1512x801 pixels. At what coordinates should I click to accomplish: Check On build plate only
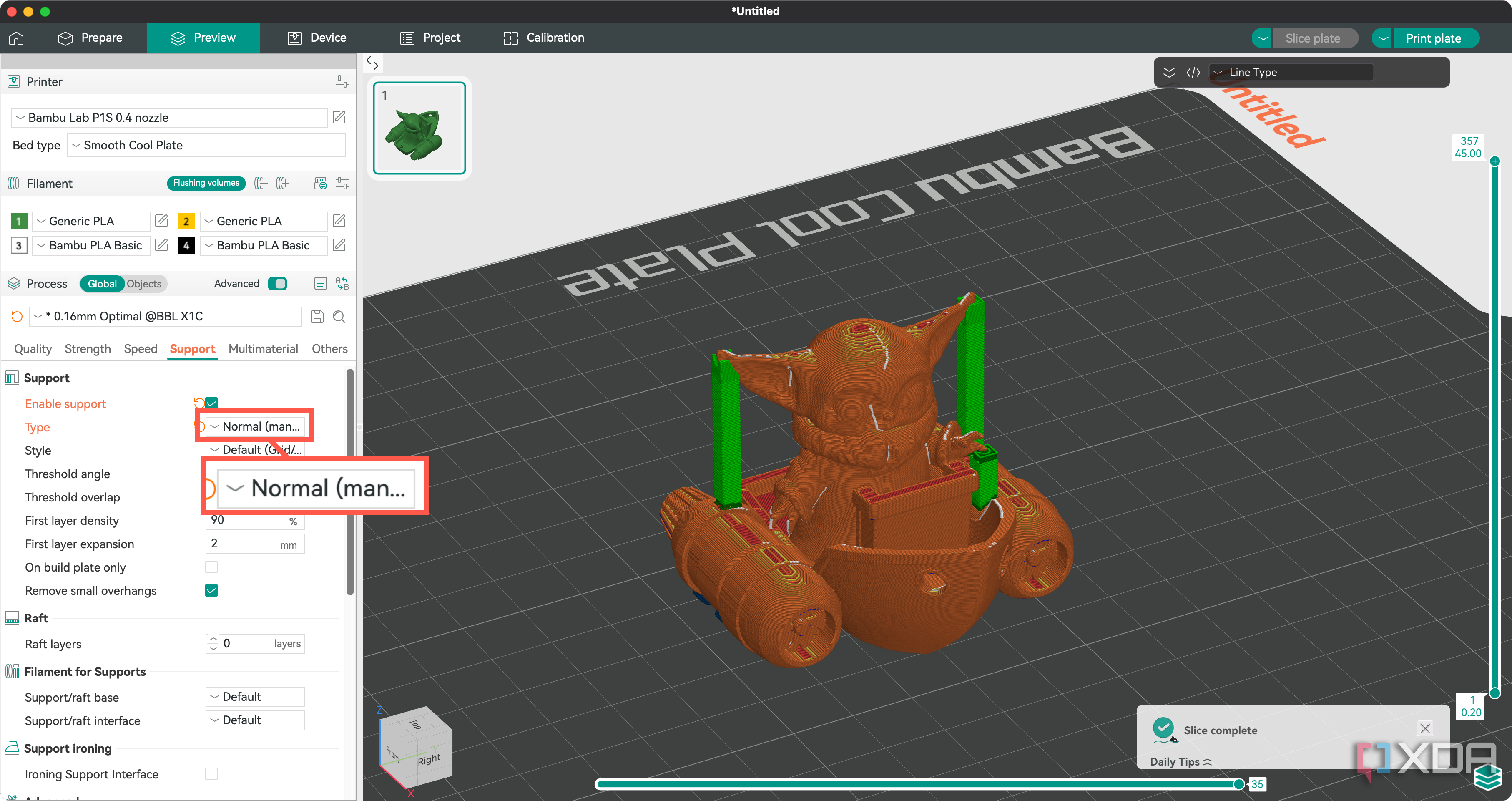click(211, 567)
